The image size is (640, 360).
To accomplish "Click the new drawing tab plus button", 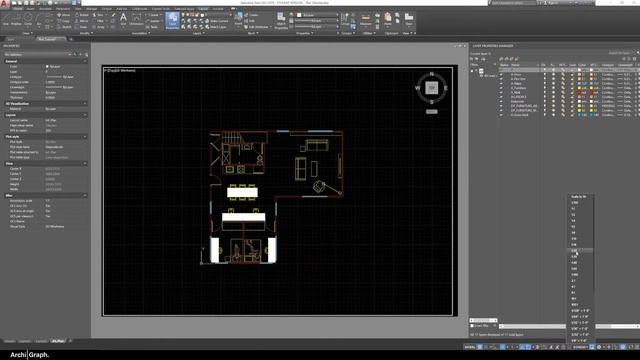I will (71, 39).
